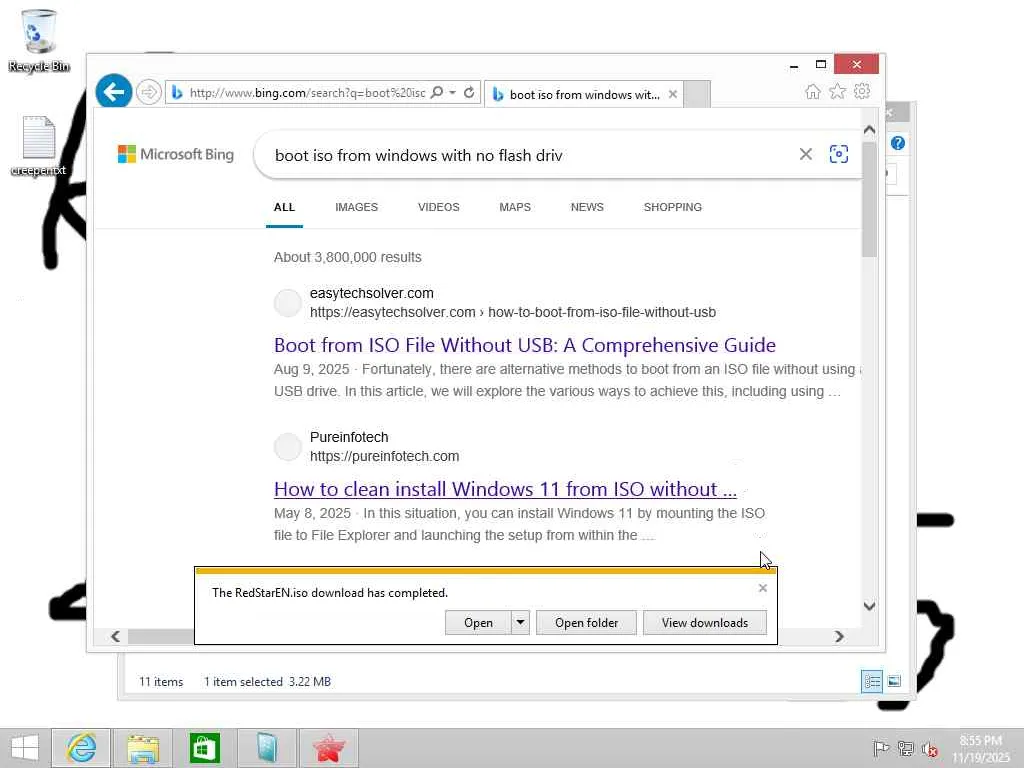Refresh the Bing page
This screenshot has width=1024, height=768.
(x=469, y=93)
